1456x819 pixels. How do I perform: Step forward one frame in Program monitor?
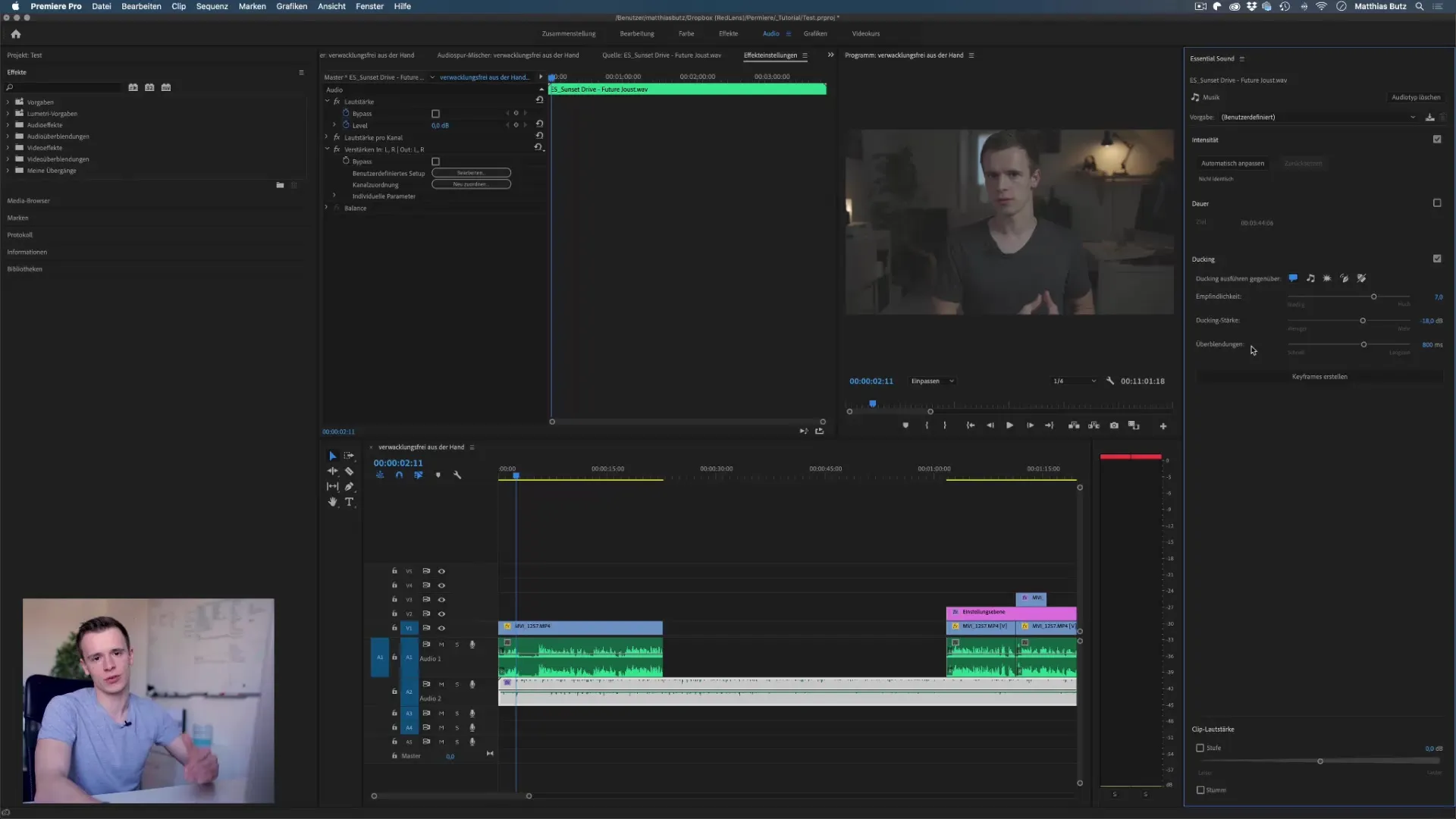1030,425
